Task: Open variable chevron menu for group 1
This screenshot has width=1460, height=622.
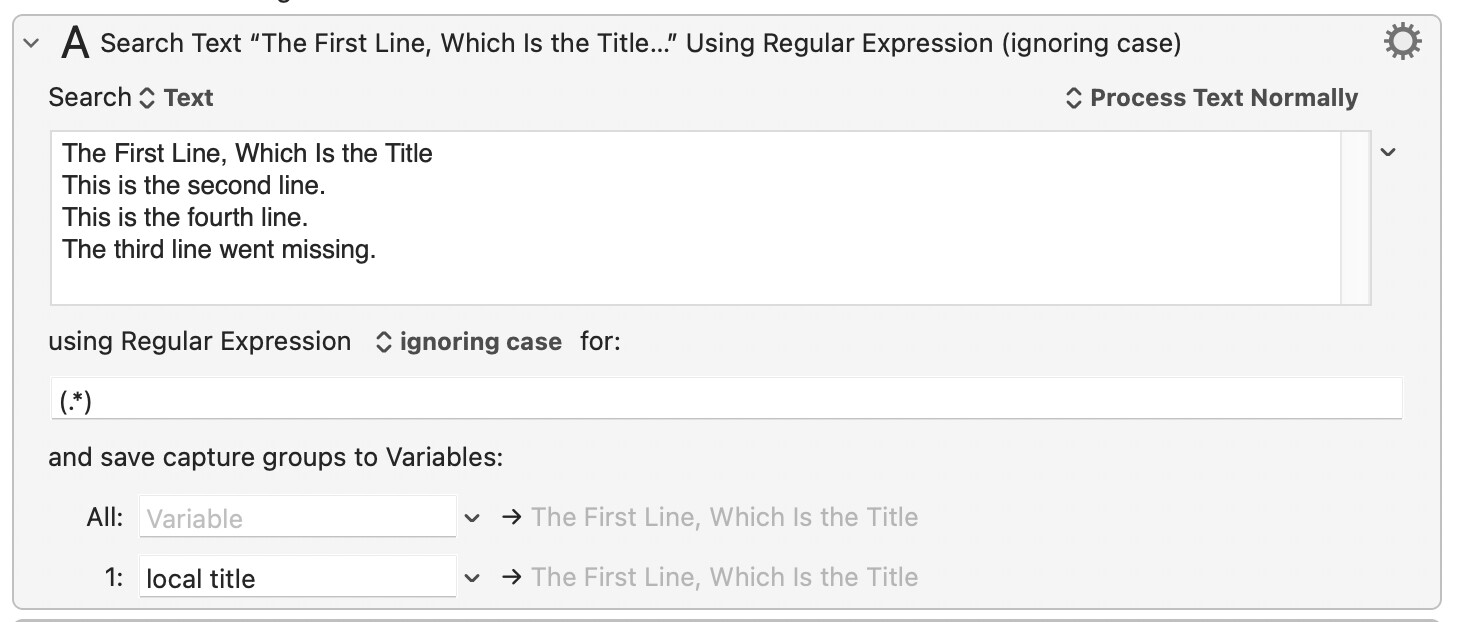Action: pos(473,578)
